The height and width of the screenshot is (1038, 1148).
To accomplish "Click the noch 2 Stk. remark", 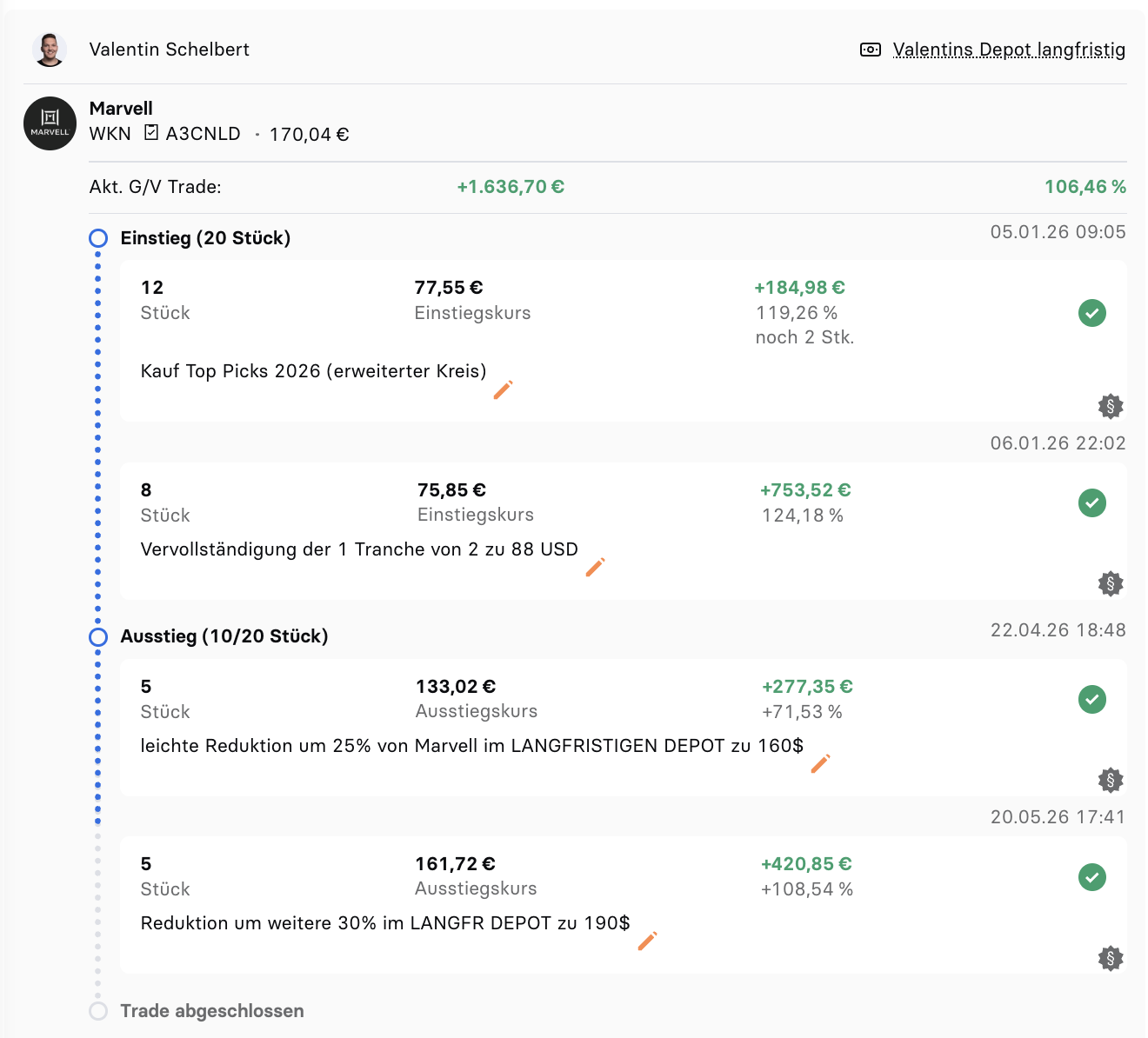I will click(x=805, y=337).
